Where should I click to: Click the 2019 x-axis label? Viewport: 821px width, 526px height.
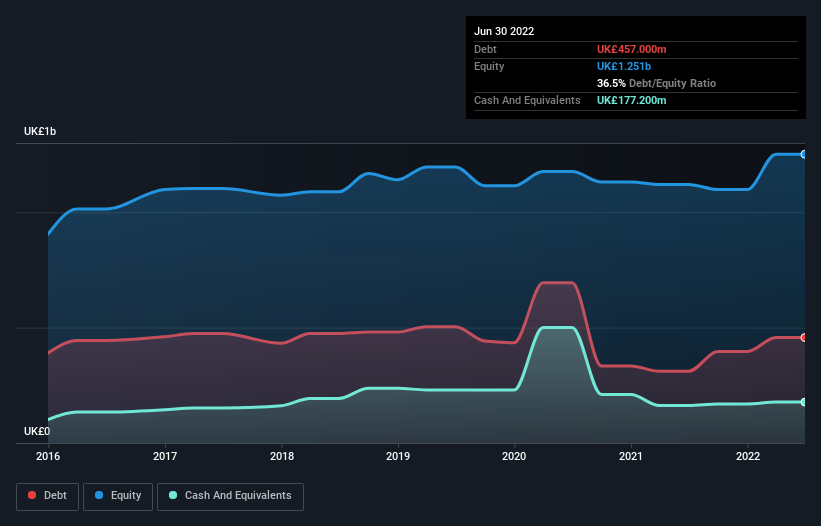tap(398, 456)
